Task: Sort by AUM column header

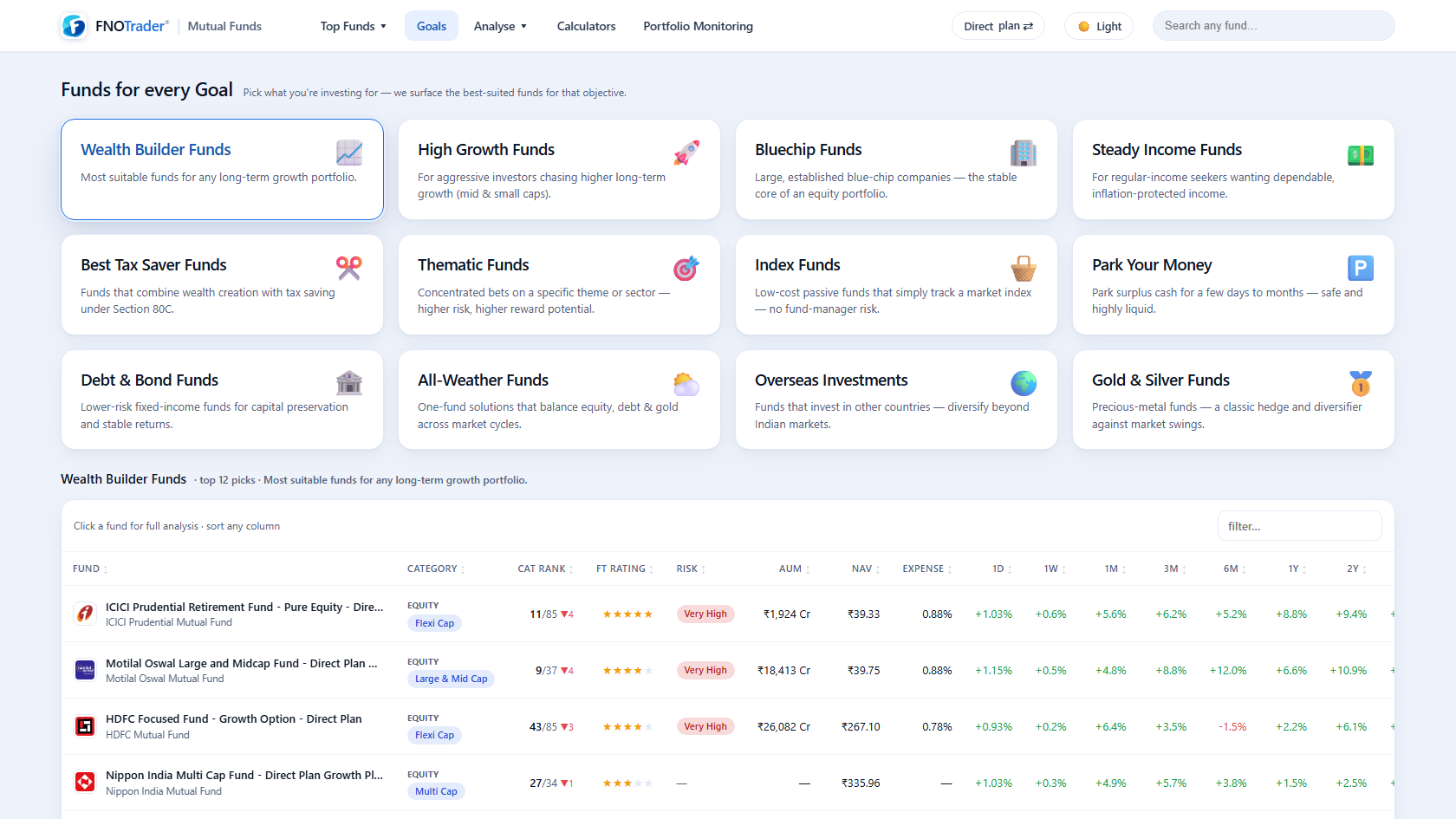Action: click(x=795, y=569)
